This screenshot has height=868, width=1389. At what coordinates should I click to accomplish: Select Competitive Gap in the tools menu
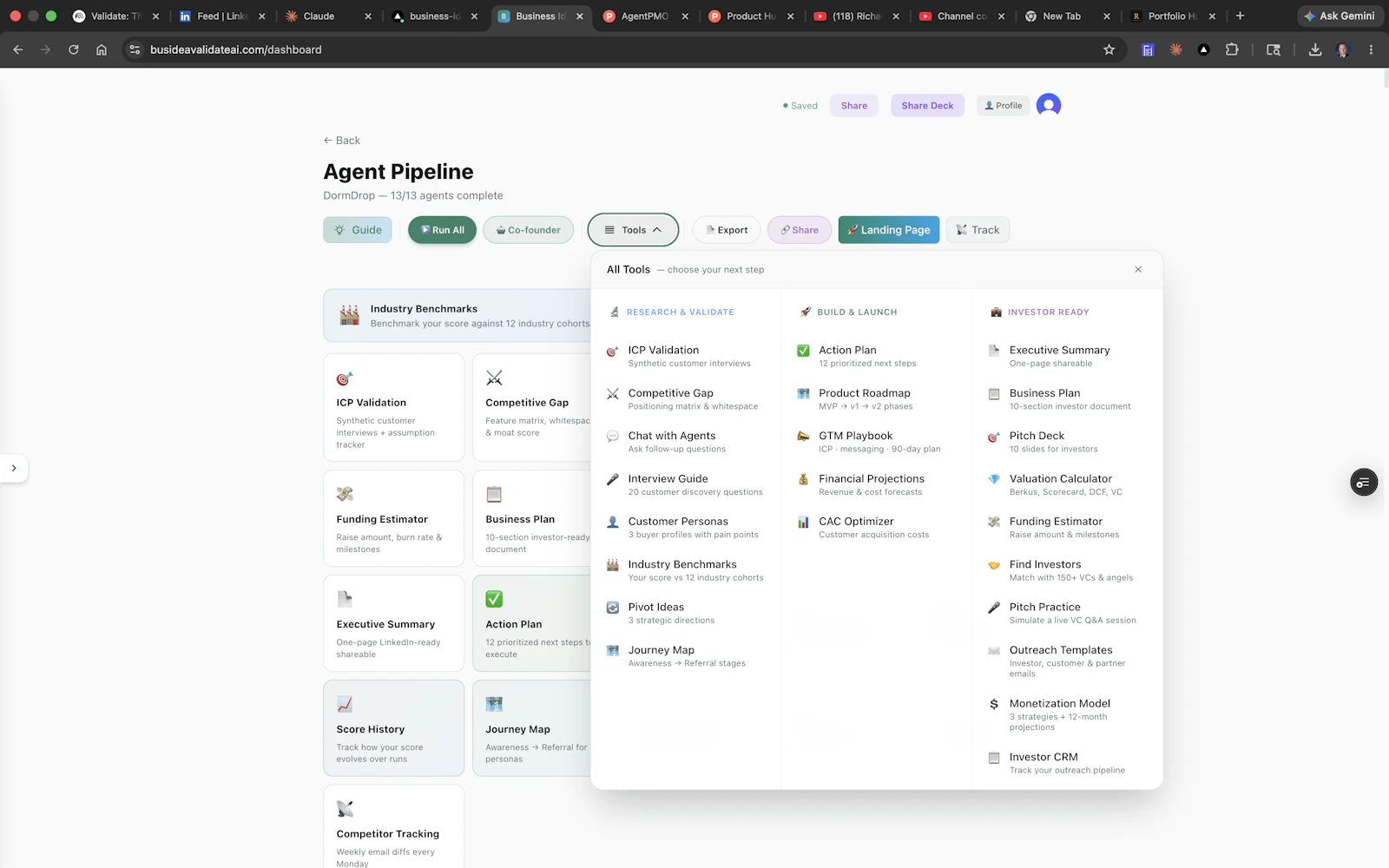pos(686,399)
